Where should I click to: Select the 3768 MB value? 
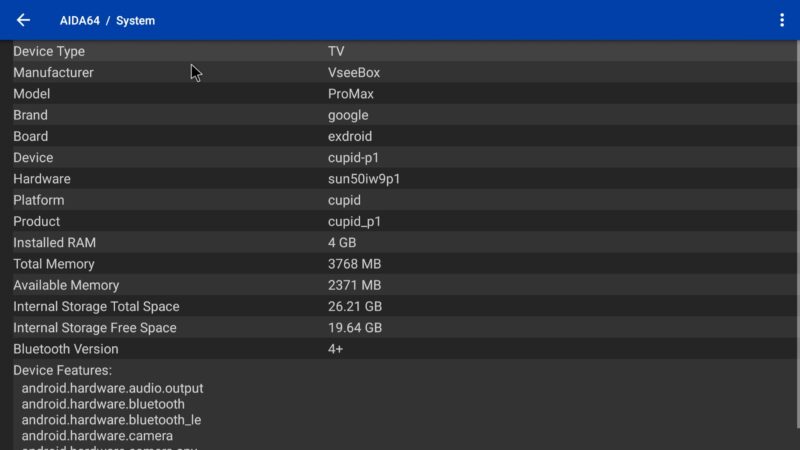coord(355,264)
